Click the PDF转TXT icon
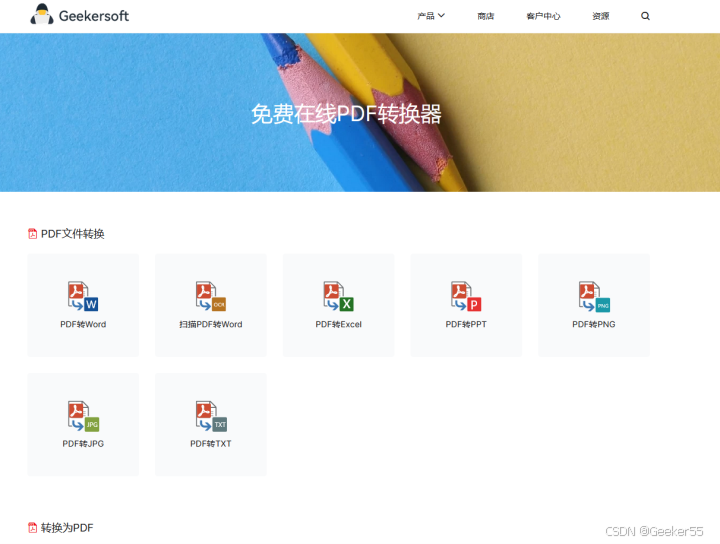The width and height of the screenshot is (720, 544). tap(211, 416)
